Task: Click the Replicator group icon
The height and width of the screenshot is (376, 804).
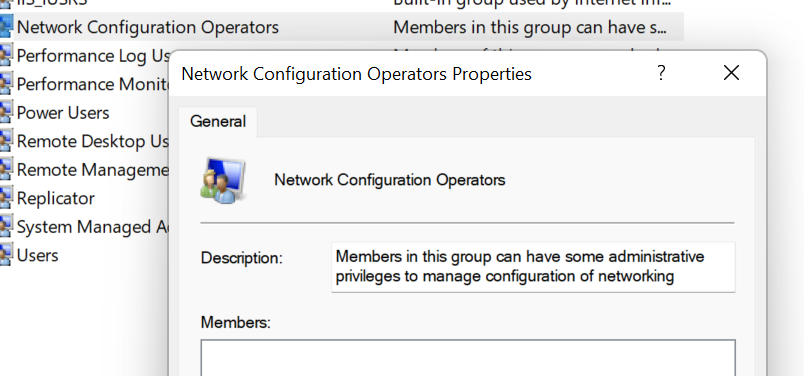Action: click(6, 198)
